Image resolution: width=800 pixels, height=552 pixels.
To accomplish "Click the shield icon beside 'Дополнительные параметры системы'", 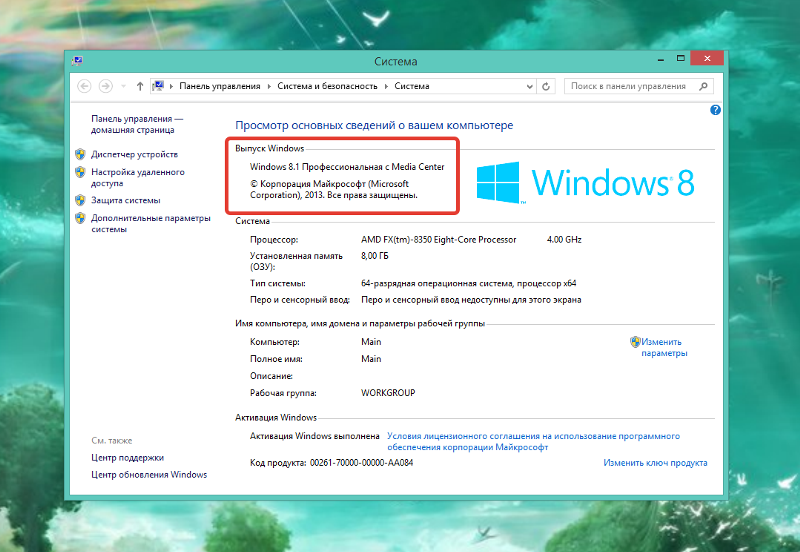I will [80, 218].
